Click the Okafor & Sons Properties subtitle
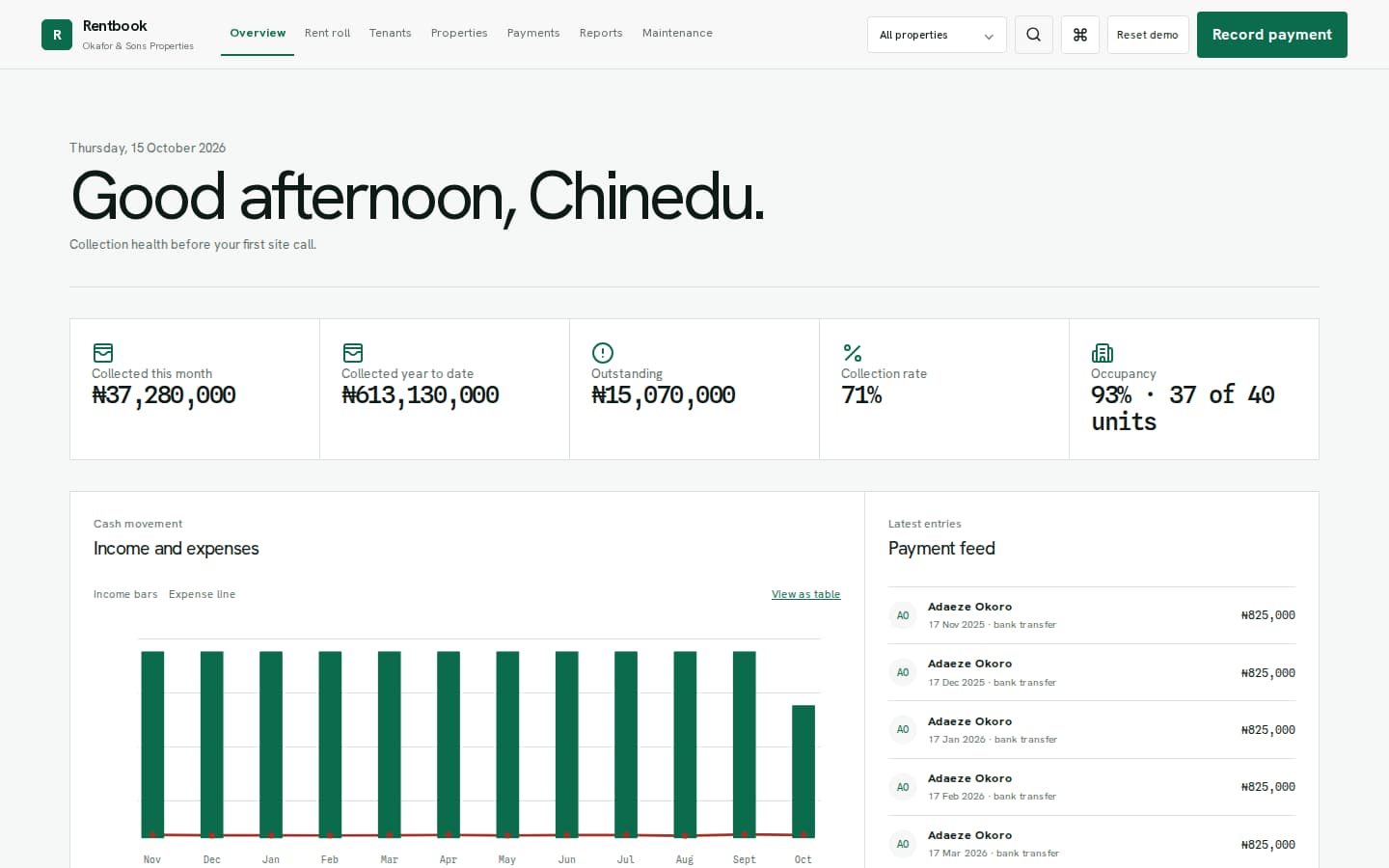1389x868 pixels. click(x=138, y=46)
